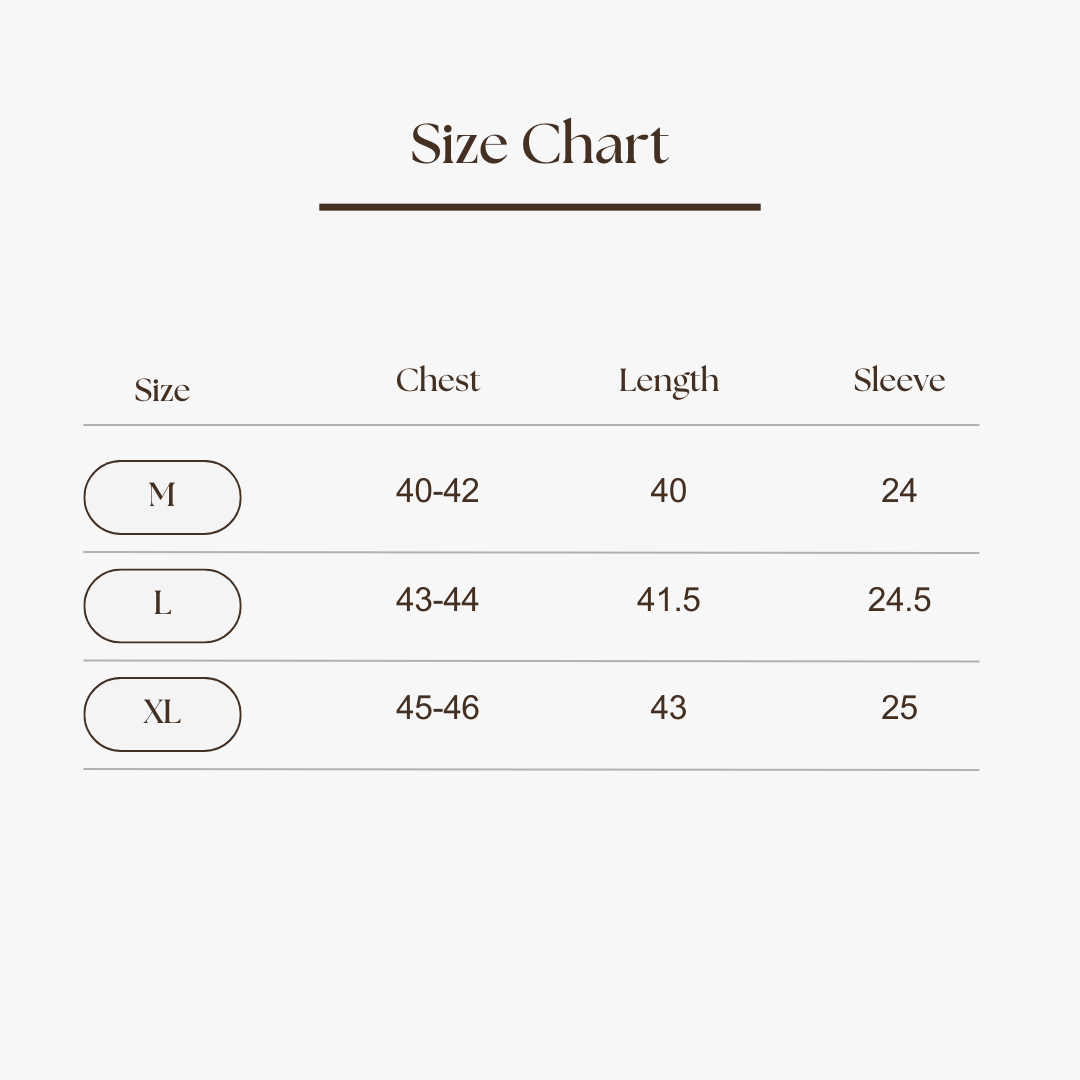Viewport: 1080px width, 1080px height.
Task: Pick the XL size pill
Action: coord(162,713)
